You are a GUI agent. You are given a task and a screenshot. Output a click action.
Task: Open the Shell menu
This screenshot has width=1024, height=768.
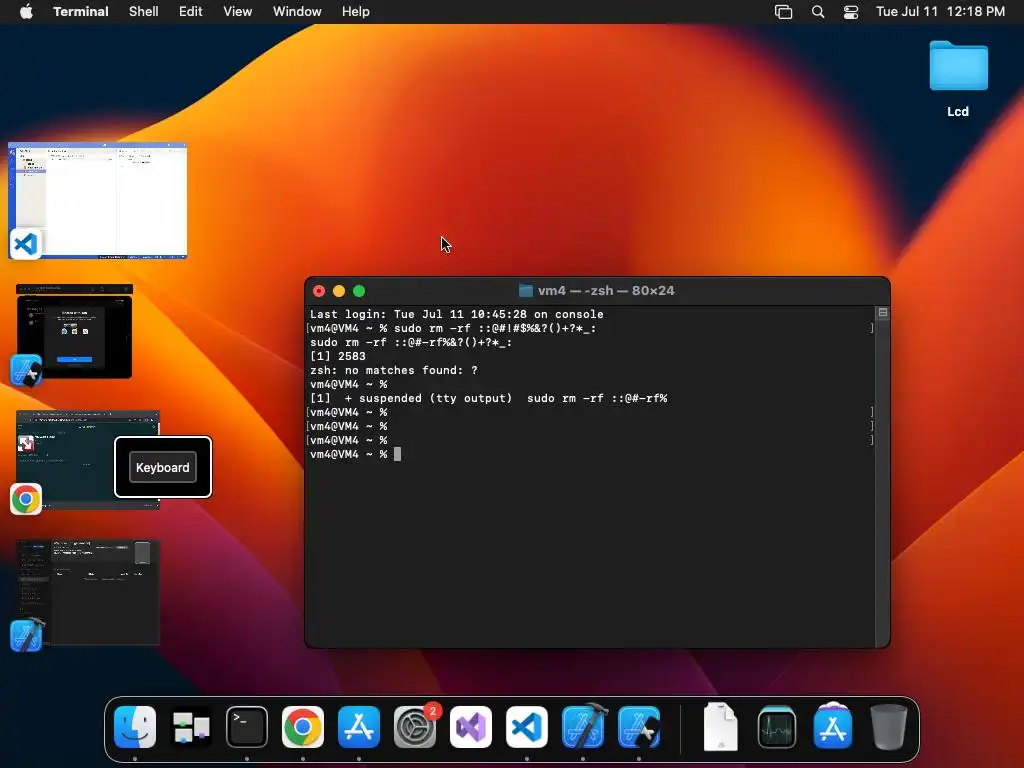click(x=144, y=12)
